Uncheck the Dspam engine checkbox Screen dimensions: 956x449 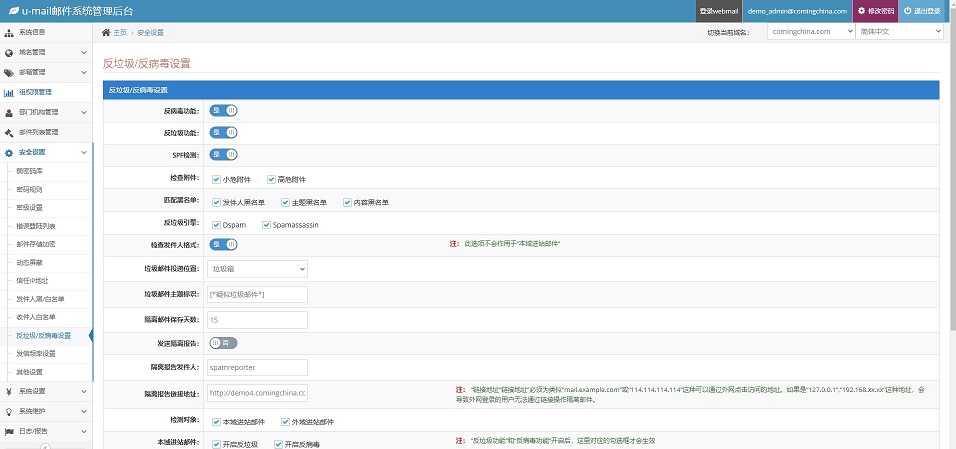[216, 224]
